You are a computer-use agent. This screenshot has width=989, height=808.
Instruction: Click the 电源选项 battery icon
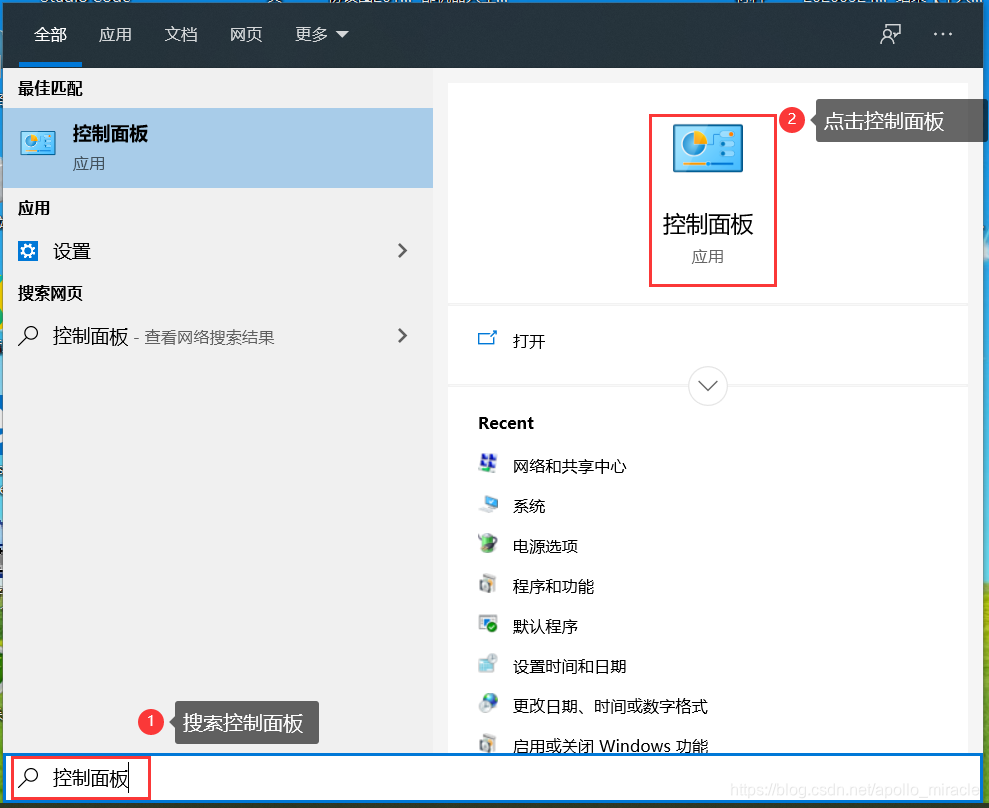(x=488, y=543)
